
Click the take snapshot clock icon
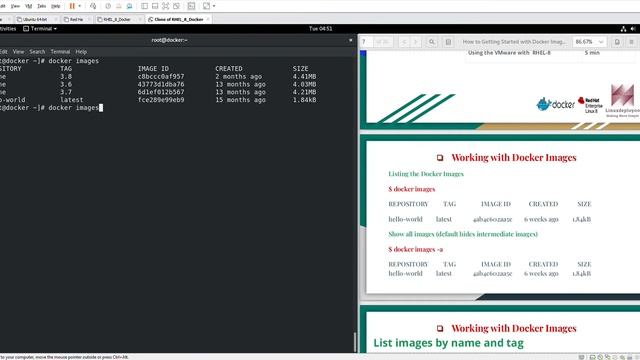[108, 6]
